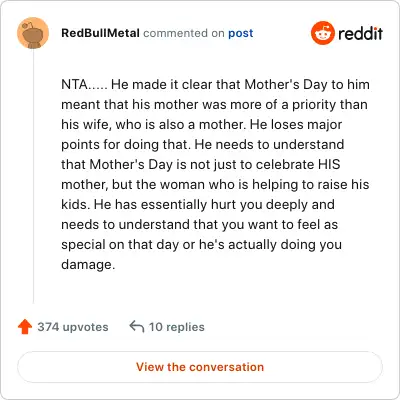400x400 pixels.
Task: Click "NTA" at the start of the comment
Action: [x=75, y=84]
